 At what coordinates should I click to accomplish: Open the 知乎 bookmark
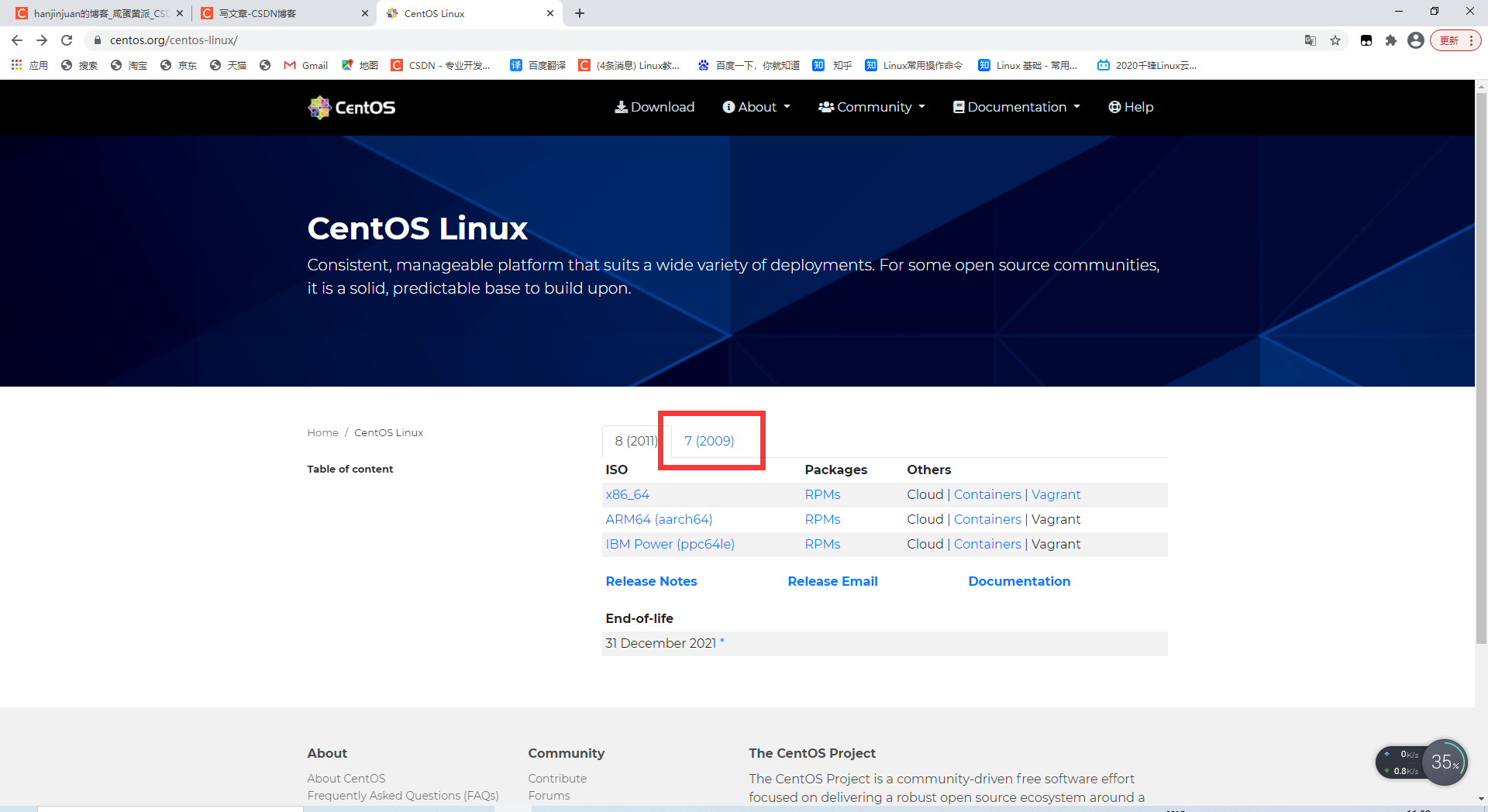pyautogui.click(x=832, y=66)
